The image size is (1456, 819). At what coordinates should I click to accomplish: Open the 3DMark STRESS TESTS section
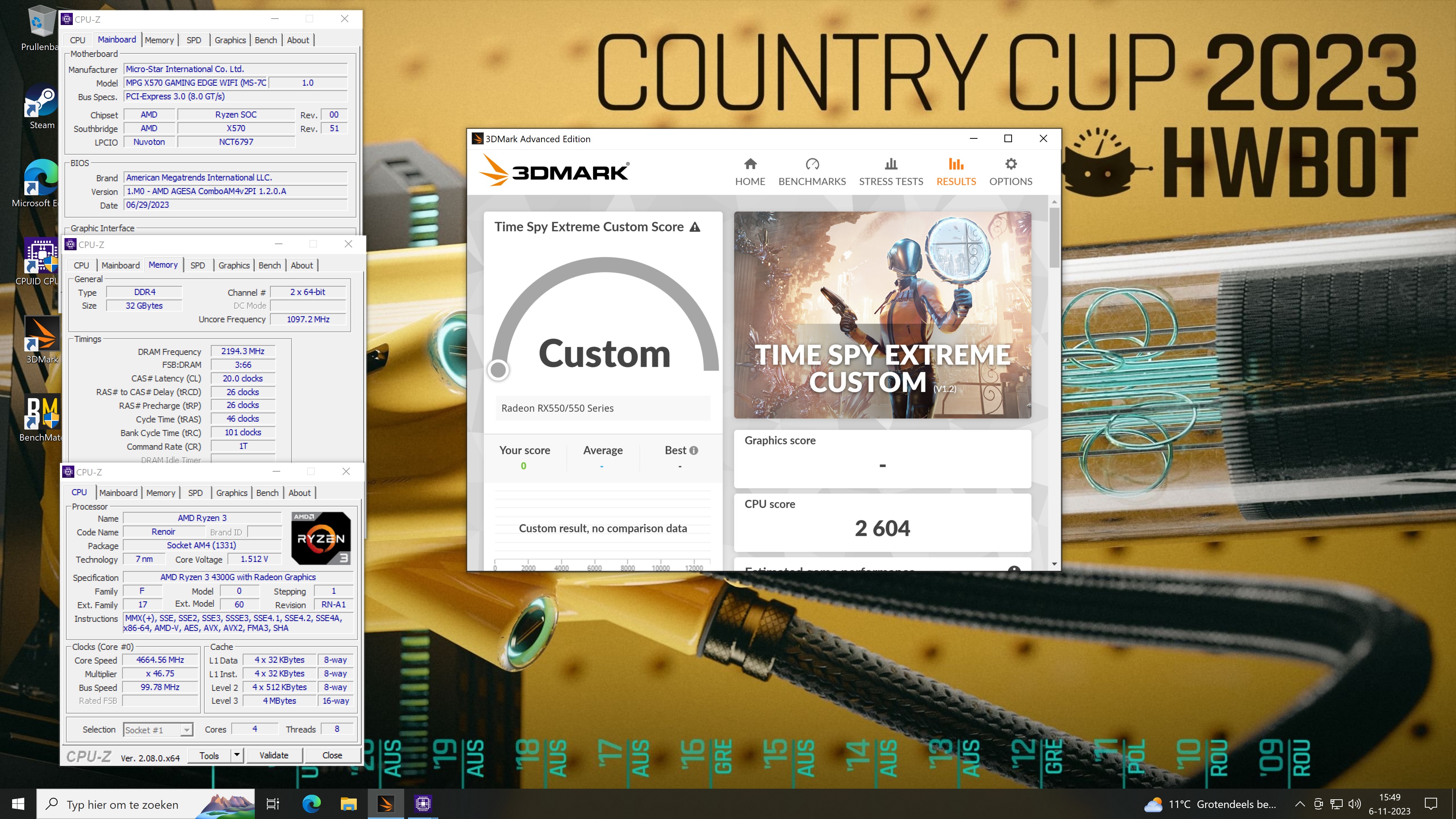891,172
